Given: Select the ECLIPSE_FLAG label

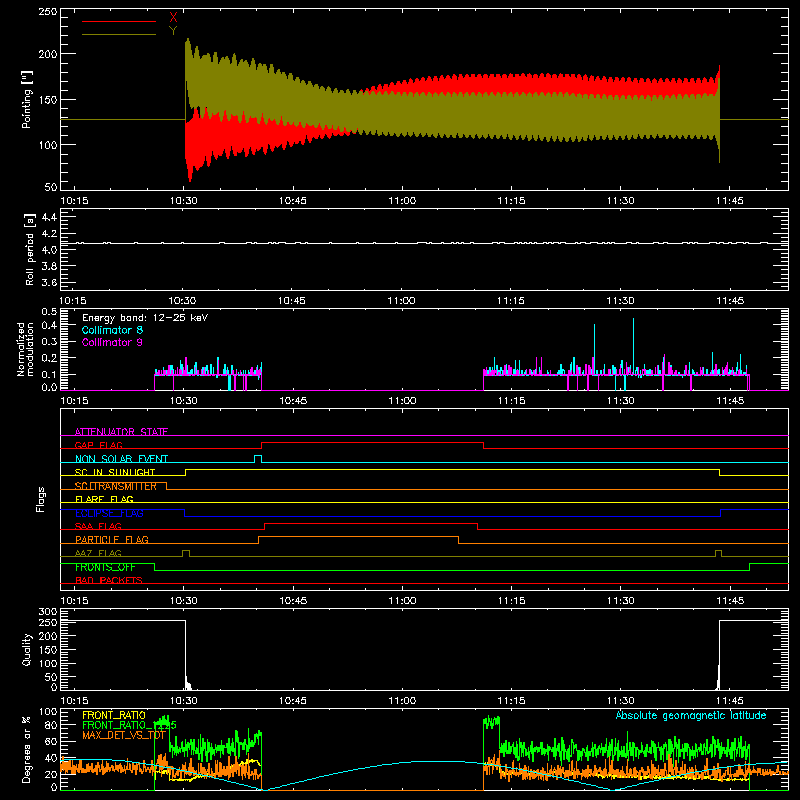Looking at the screenshot, I should 109,513.
